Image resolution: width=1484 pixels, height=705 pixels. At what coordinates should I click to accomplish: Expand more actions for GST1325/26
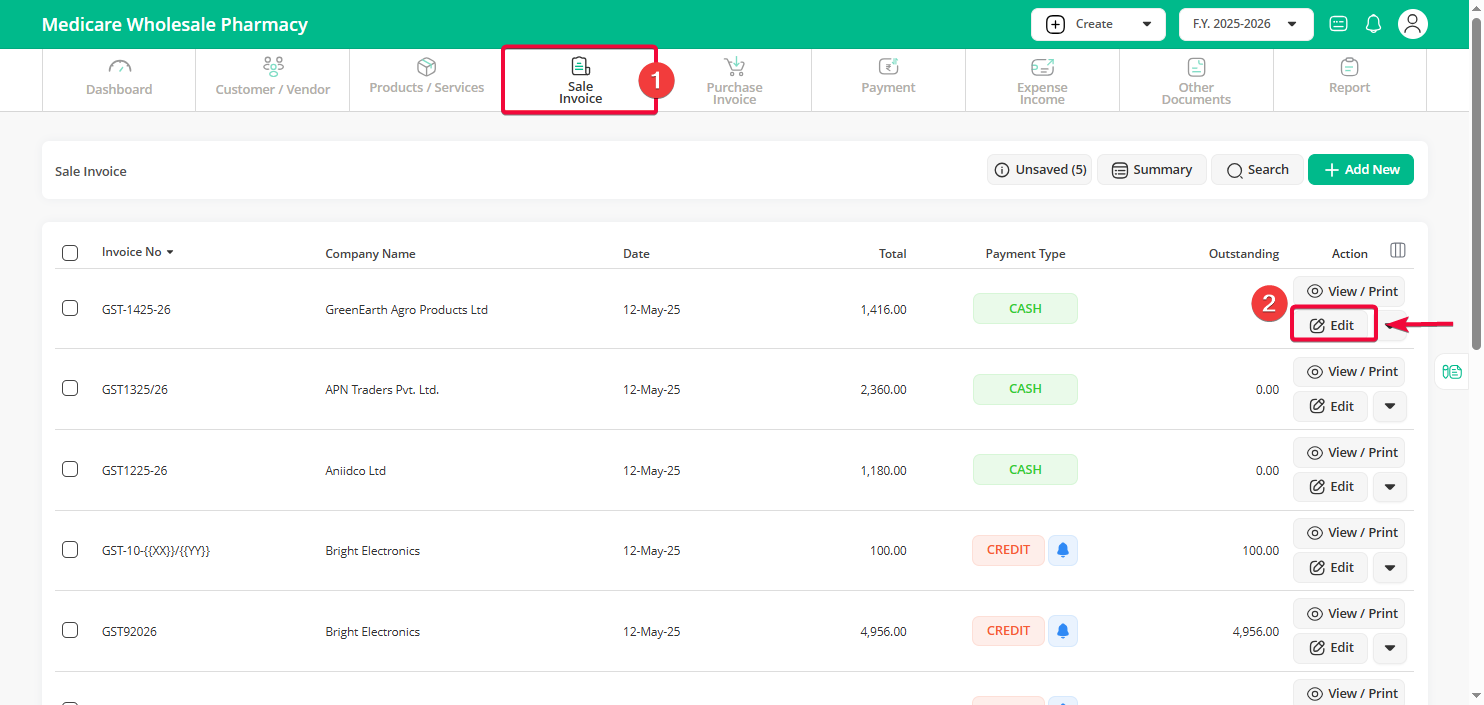(x=1389, y=406)
